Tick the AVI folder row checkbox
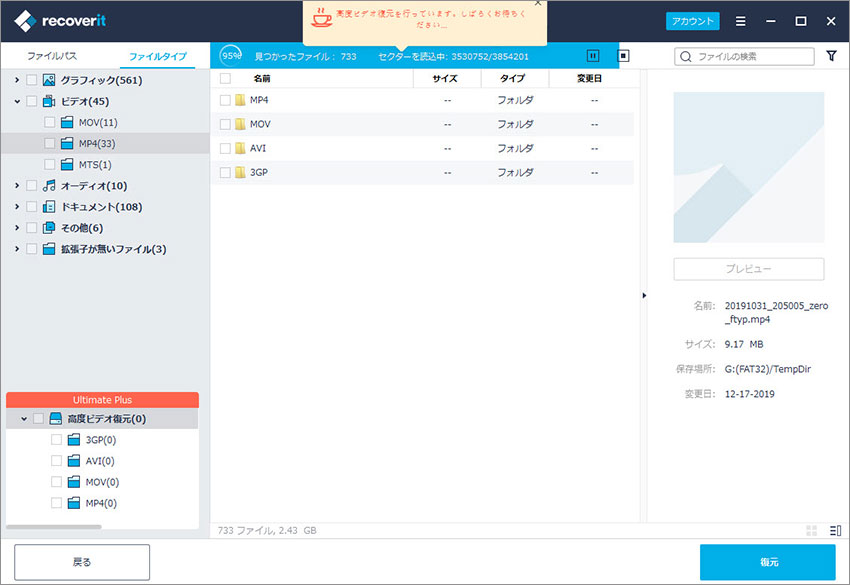850x585 pixels. [225, 149]
